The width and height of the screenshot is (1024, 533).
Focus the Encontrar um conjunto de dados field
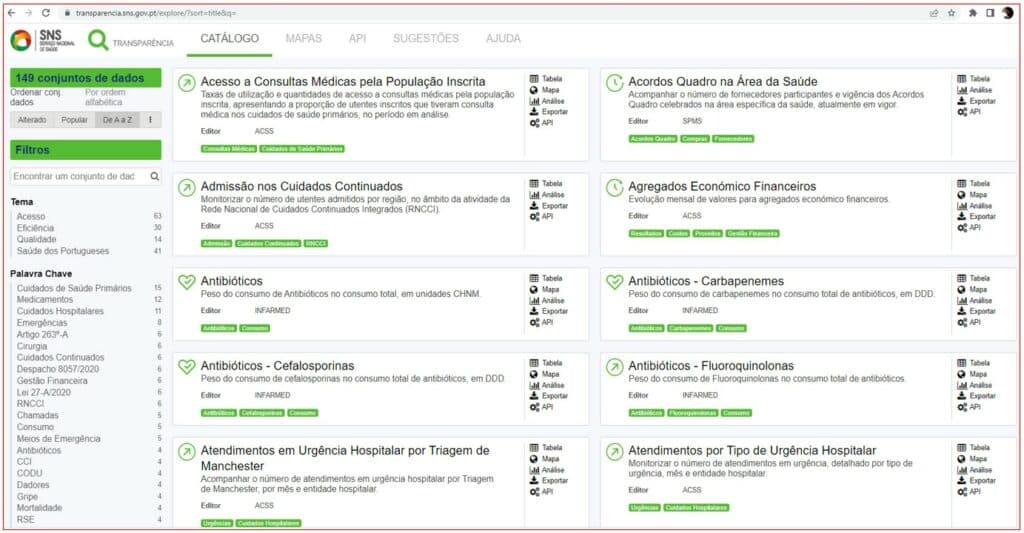point(78,176)
